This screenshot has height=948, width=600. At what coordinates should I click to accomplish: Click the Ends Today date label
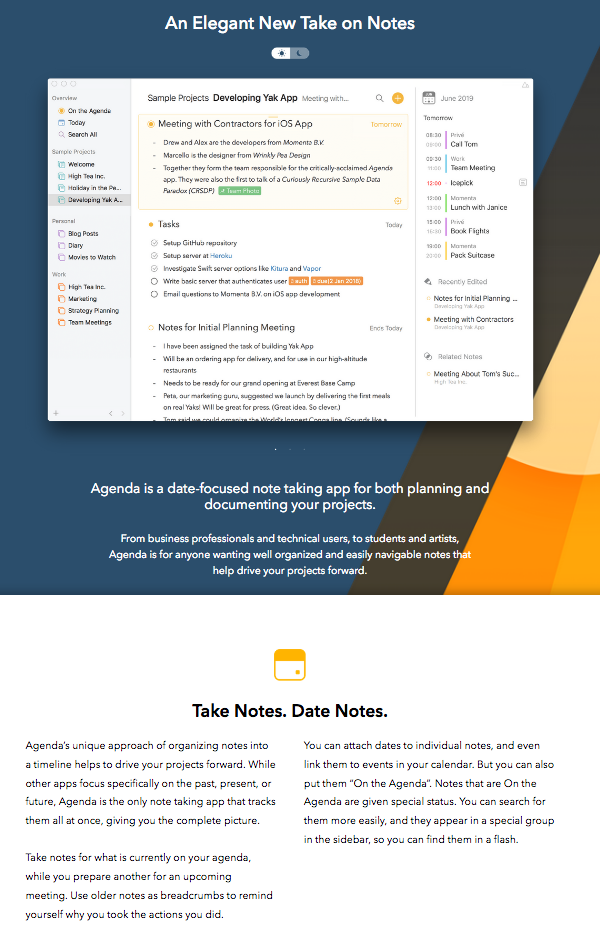pos(386,328)
